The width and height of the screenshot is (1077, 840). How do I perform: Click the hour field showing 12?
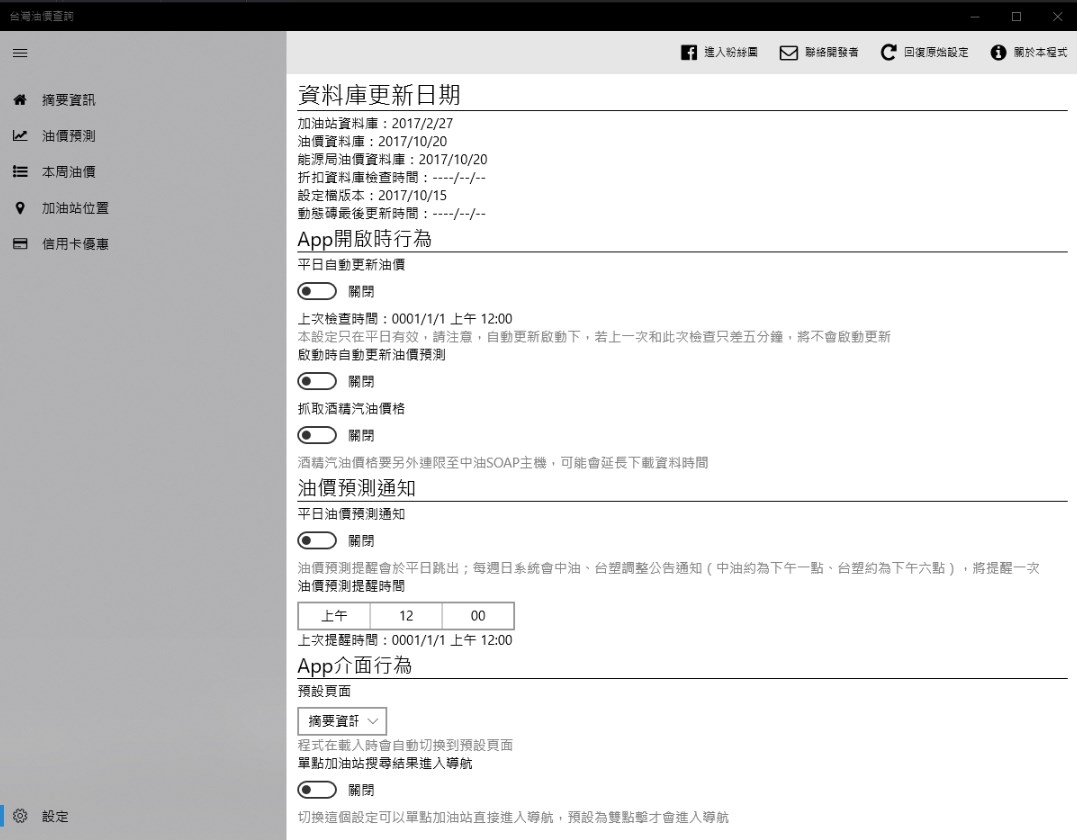405,615
